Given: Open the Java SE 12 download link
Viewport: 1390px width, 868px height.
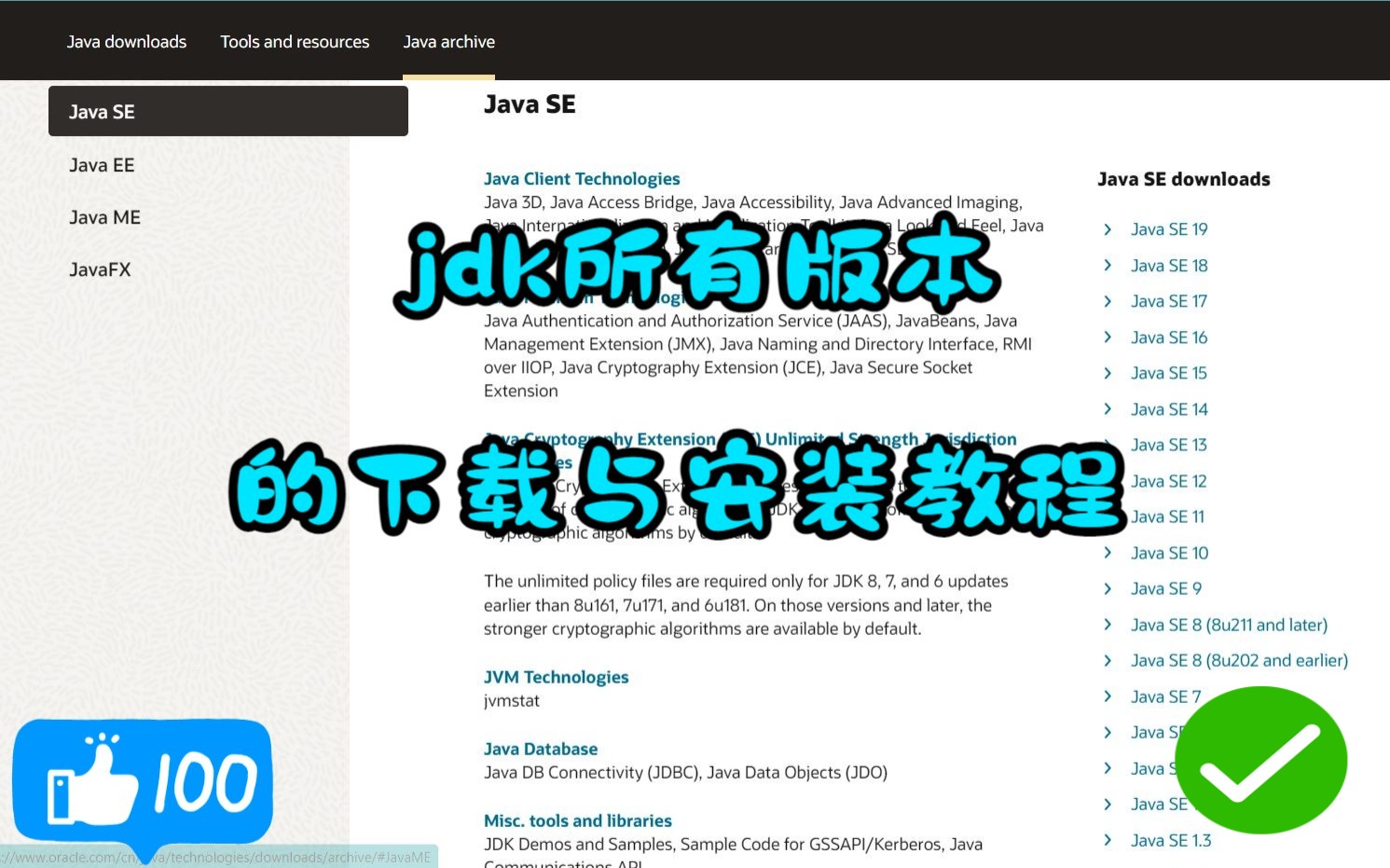Looking at the screenshot, I should coord(1169,481).
